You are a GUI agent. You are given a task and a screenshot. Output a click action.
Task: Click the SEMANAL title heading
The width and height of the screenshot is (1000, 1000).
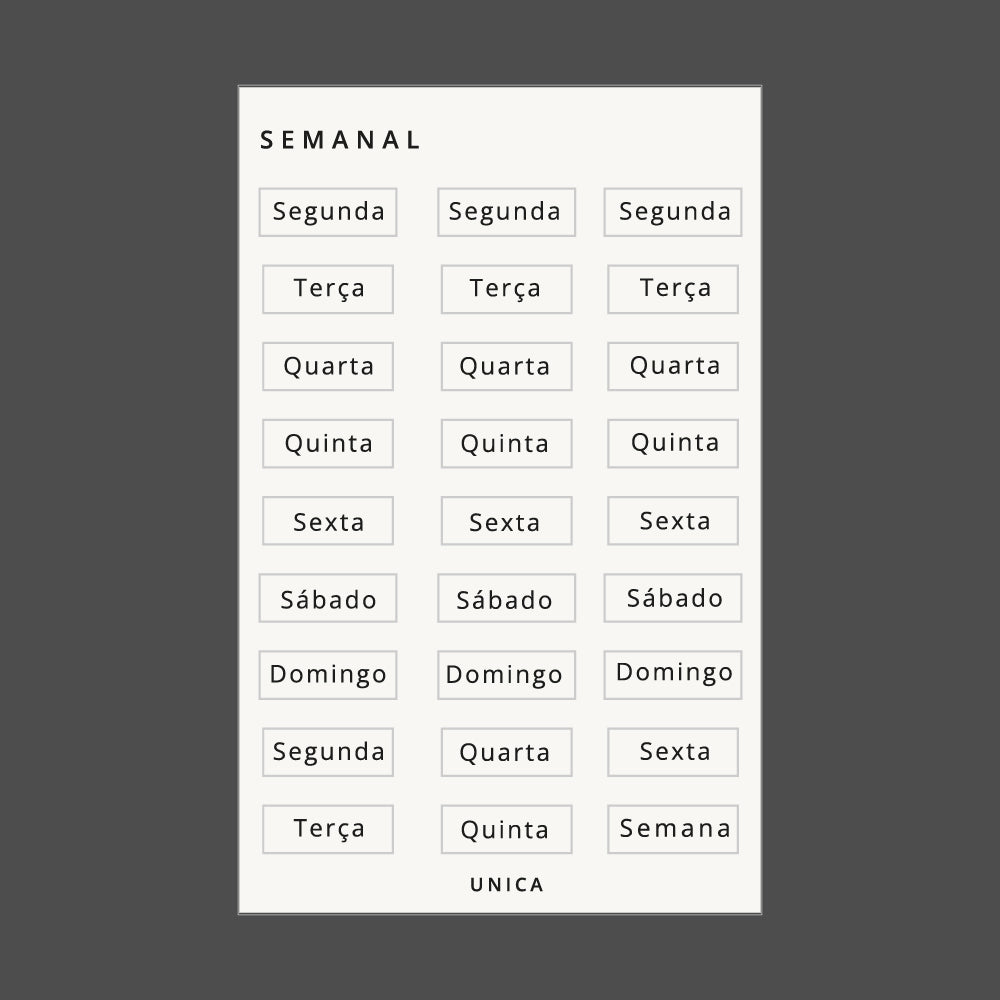click(x=340, y=140)
